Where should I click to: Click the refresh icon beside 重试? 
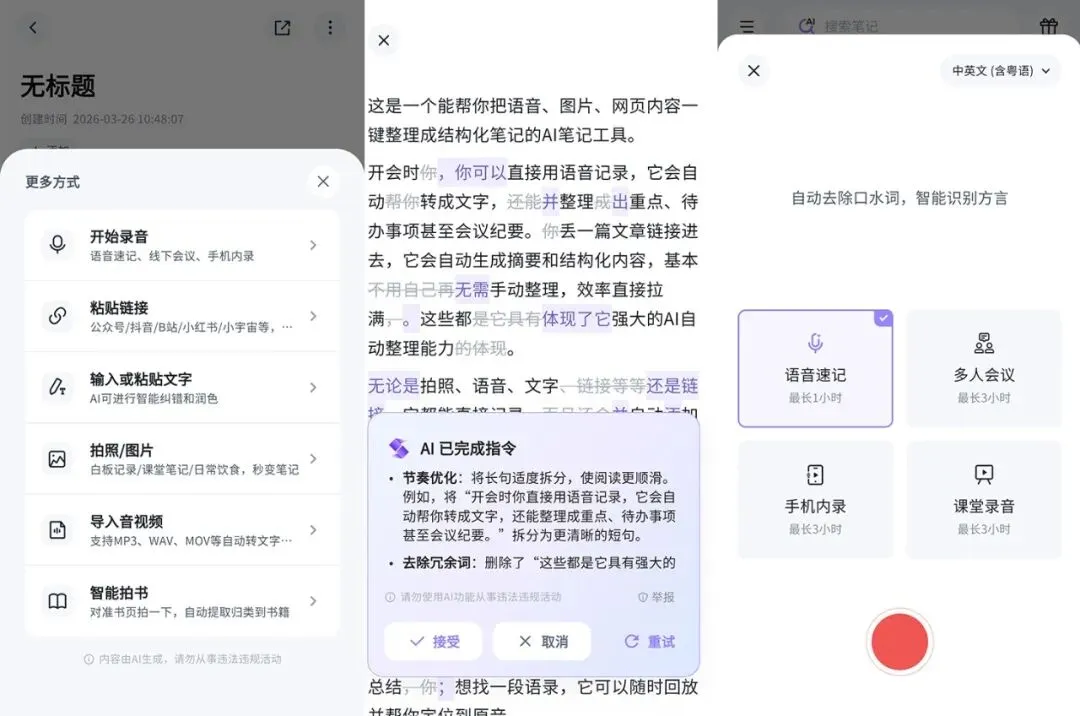632,642
